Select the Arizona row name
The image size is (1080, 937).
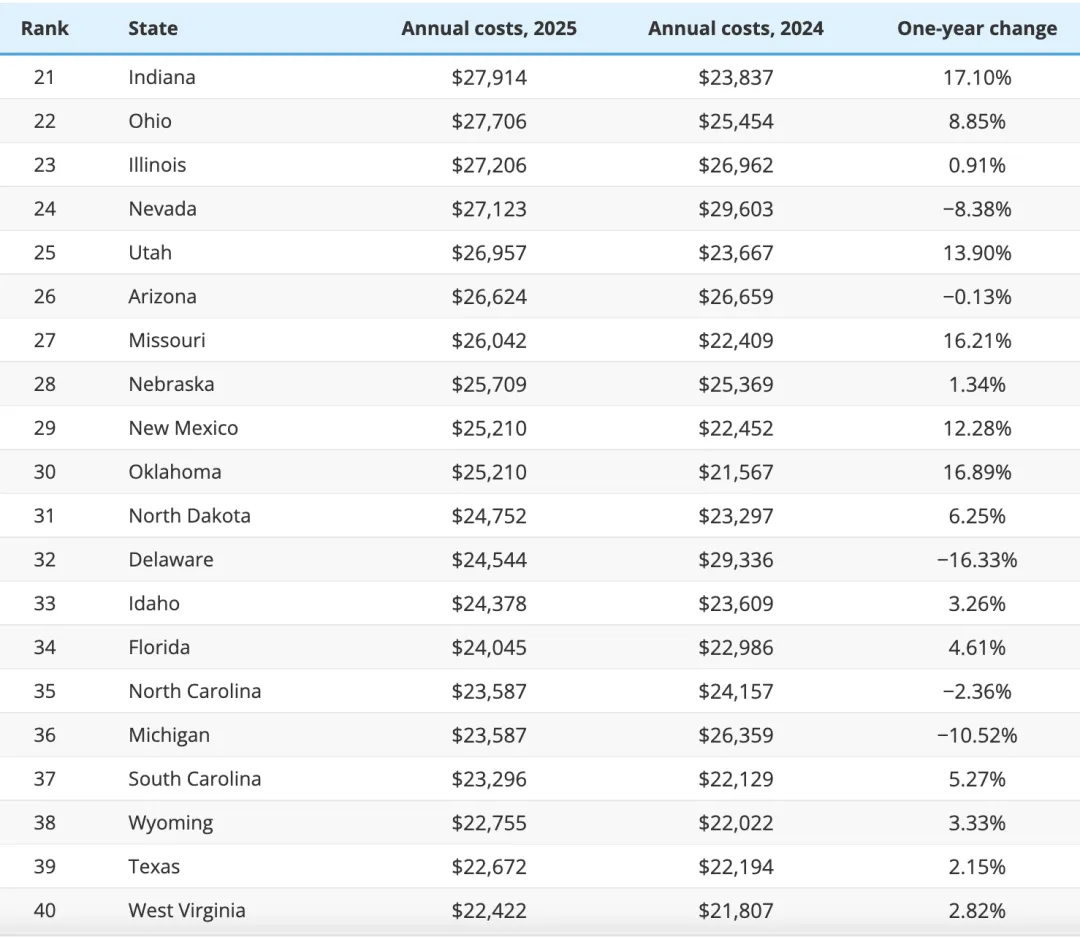point(162,297)
